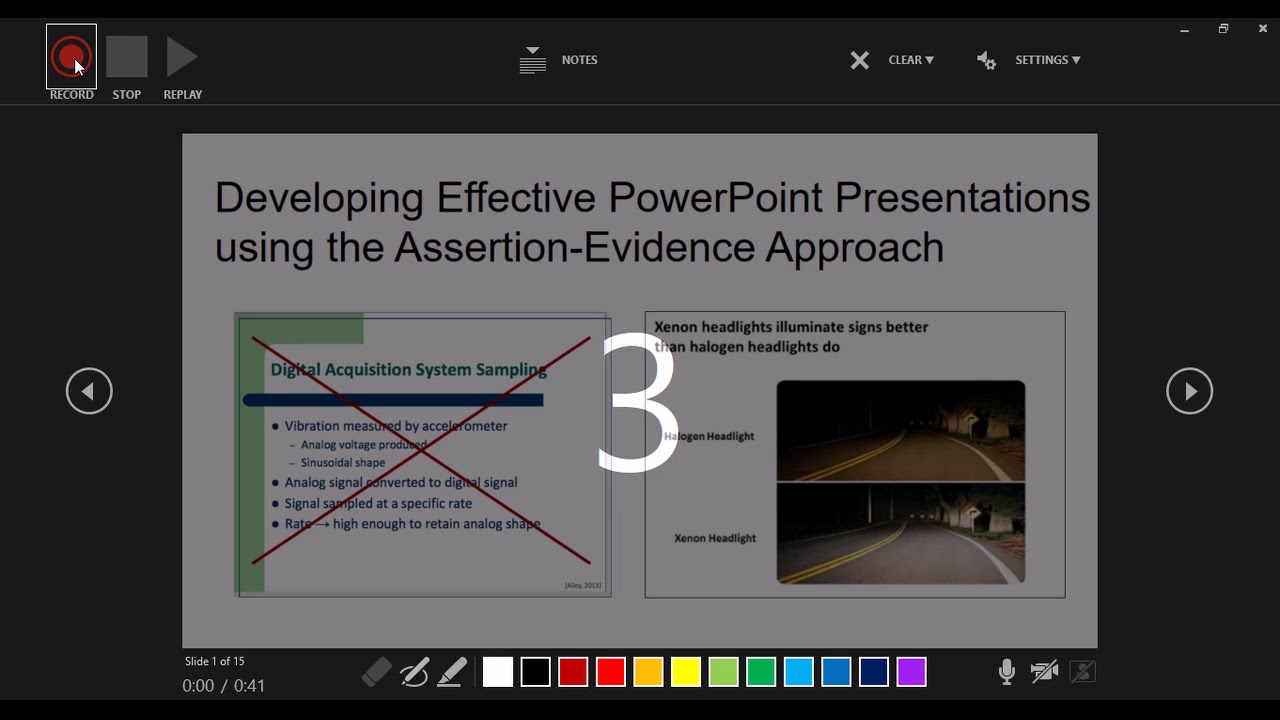Pick the black ink color

(535, 672)
